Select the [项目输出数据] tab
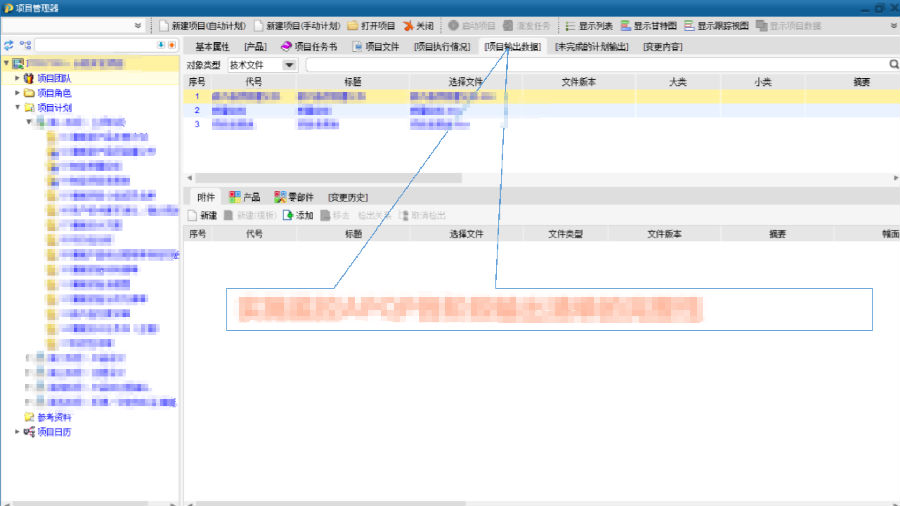900x506 pixels. [x=513, y=46]
